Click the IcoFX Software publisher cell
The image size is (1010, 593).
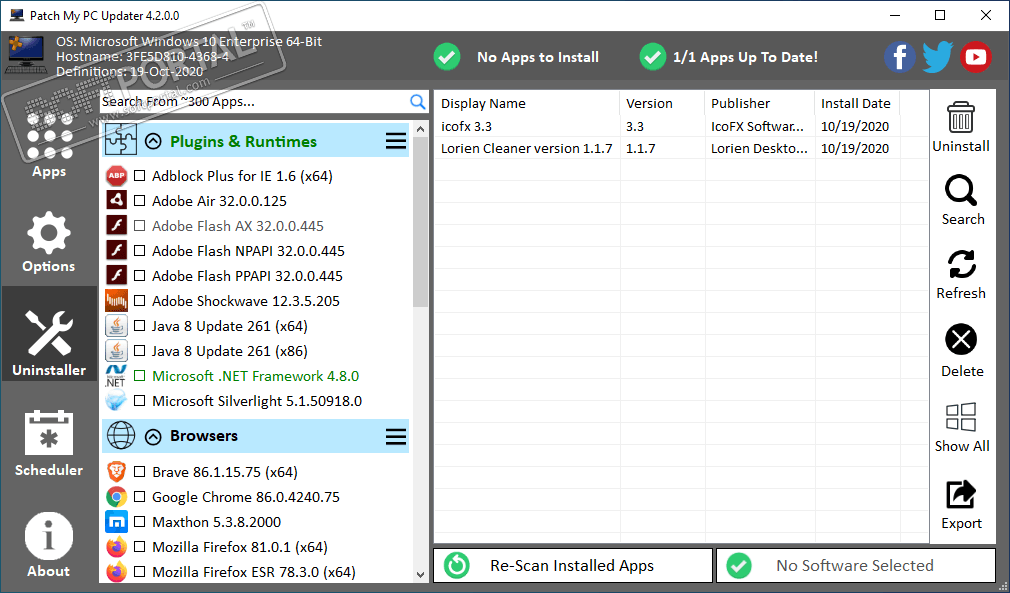click(x=758, y=126)
